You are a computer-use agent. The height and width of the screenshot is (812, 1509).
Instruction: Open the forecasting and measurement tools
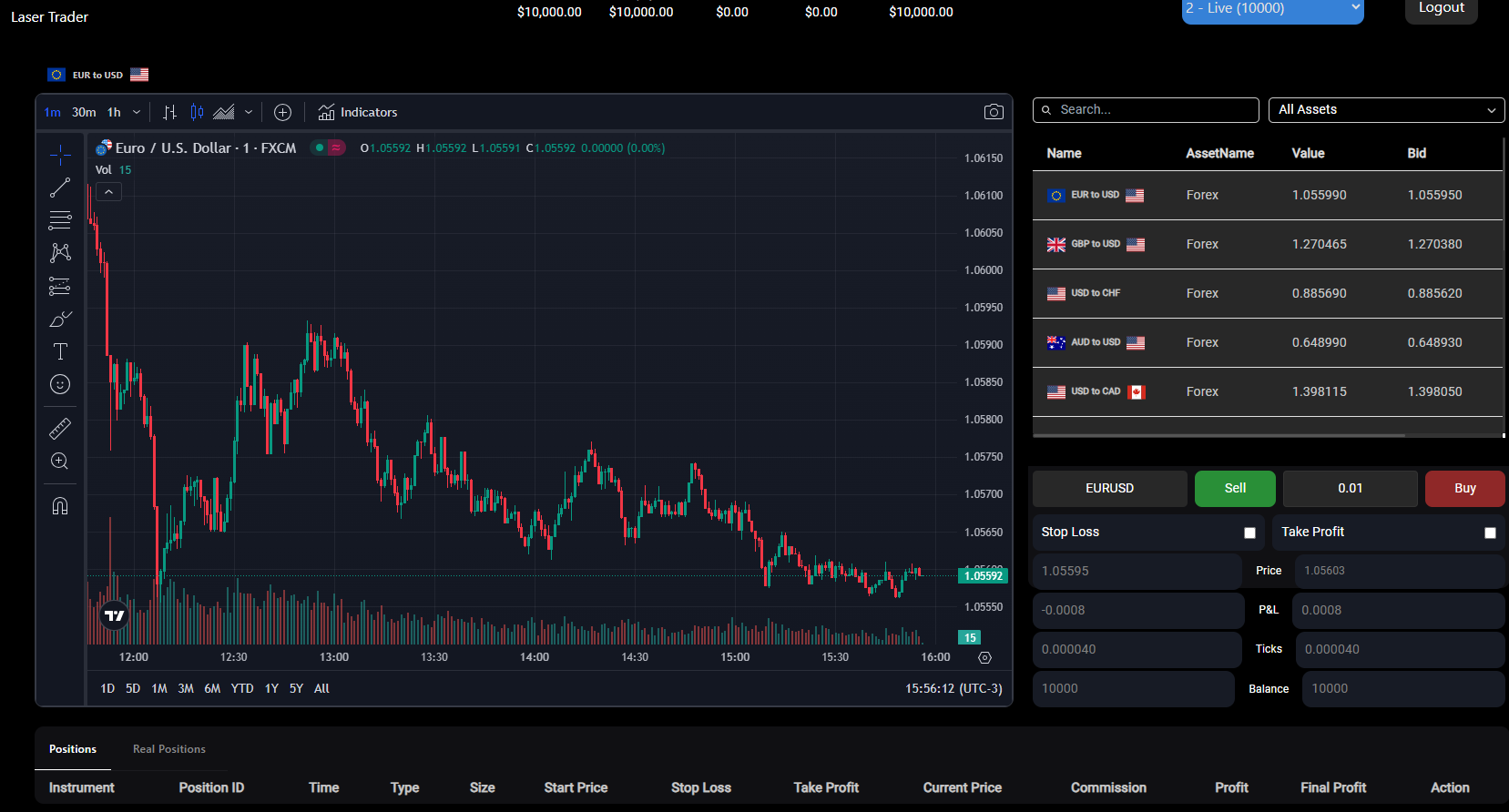60,286
